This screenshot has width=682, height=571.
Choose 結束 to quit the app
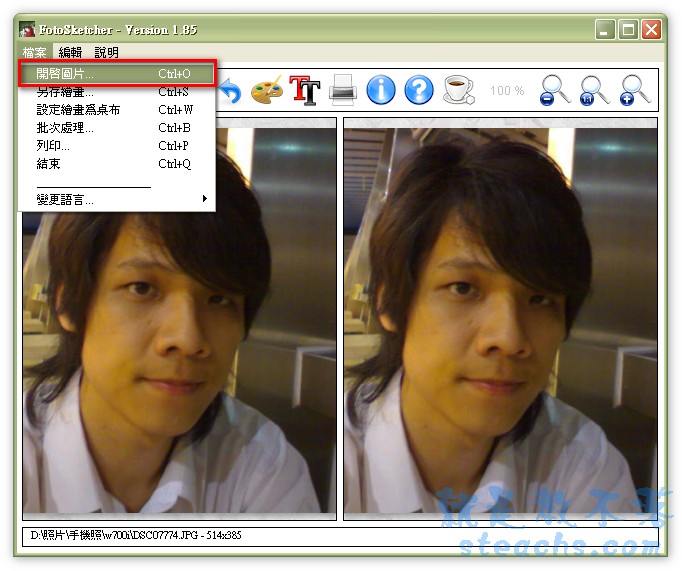coord(117,164)
